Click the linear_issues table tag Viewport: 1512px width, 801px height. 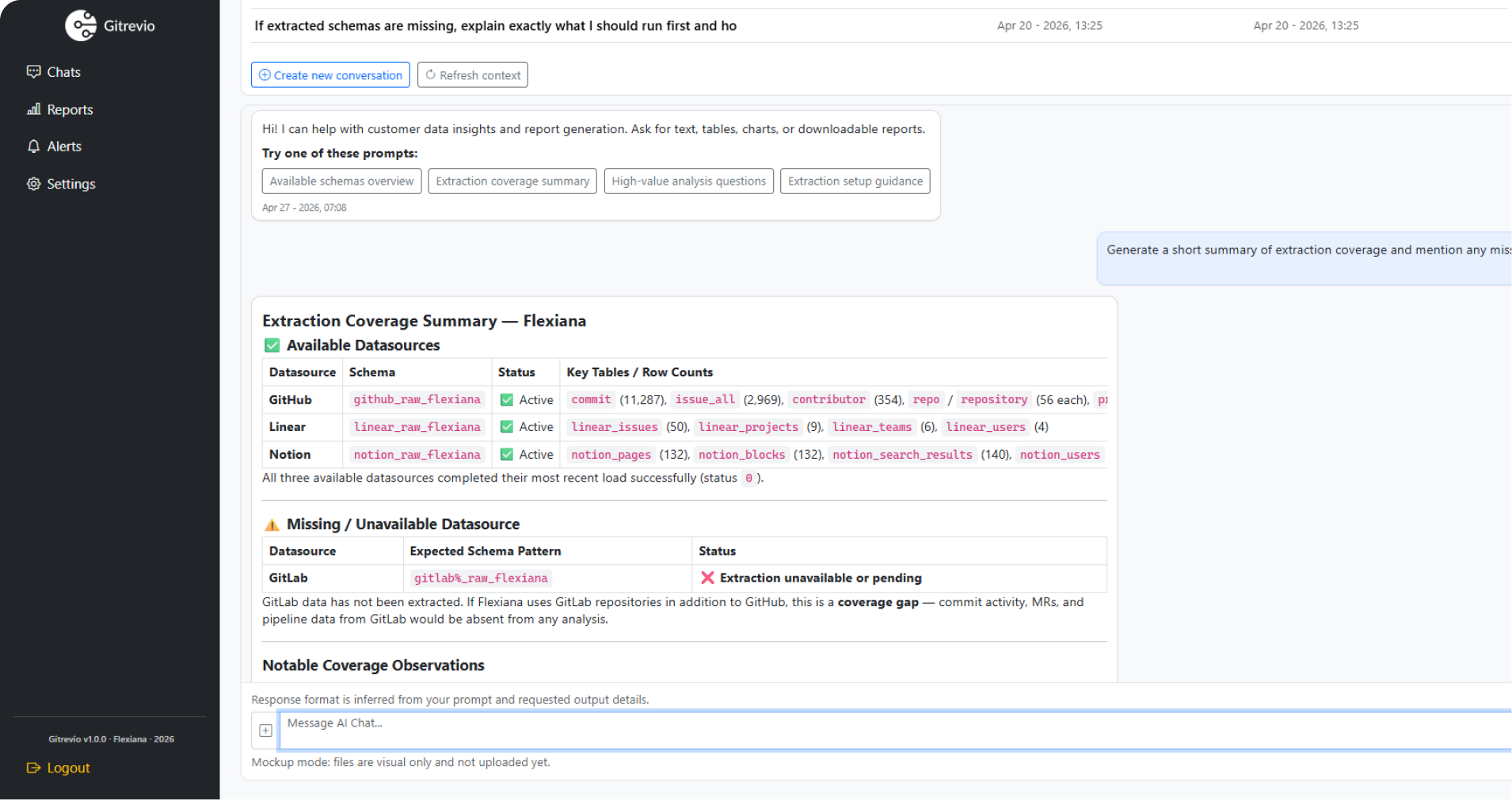click(x=615, y=427)
